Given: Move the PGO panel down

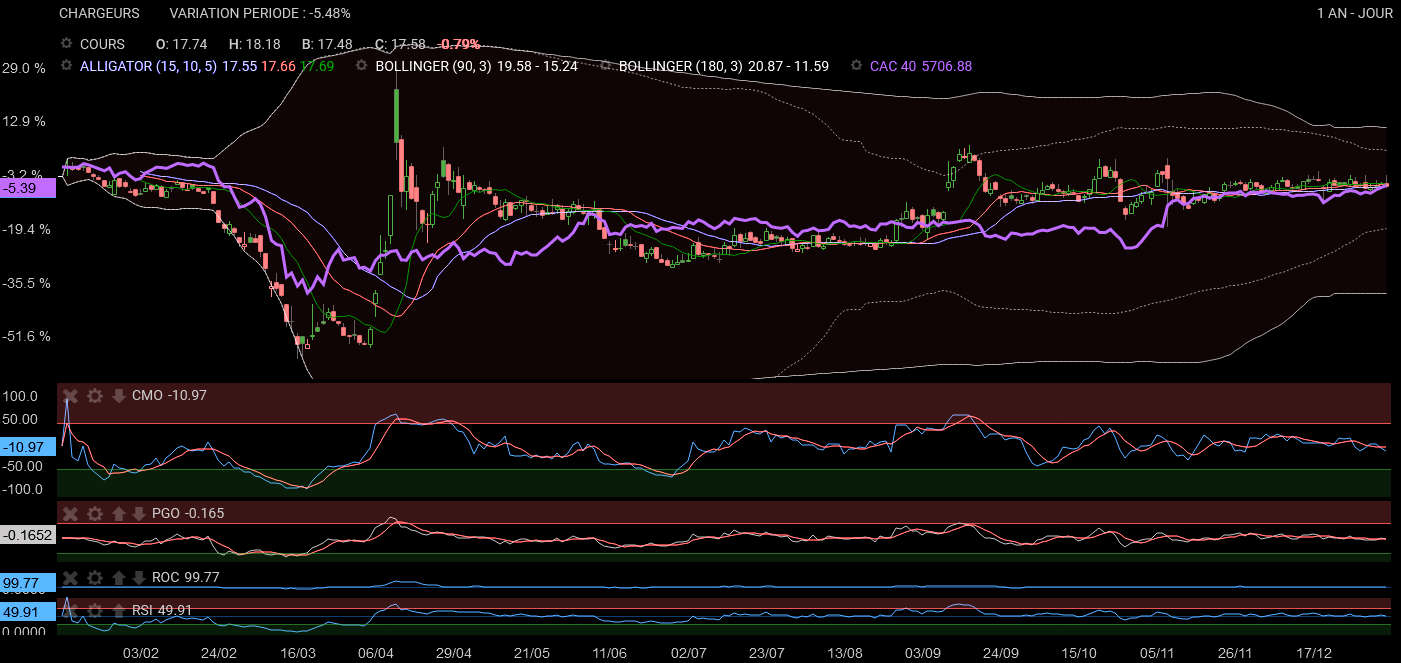Looking at the screenshot, I should 139,514.
